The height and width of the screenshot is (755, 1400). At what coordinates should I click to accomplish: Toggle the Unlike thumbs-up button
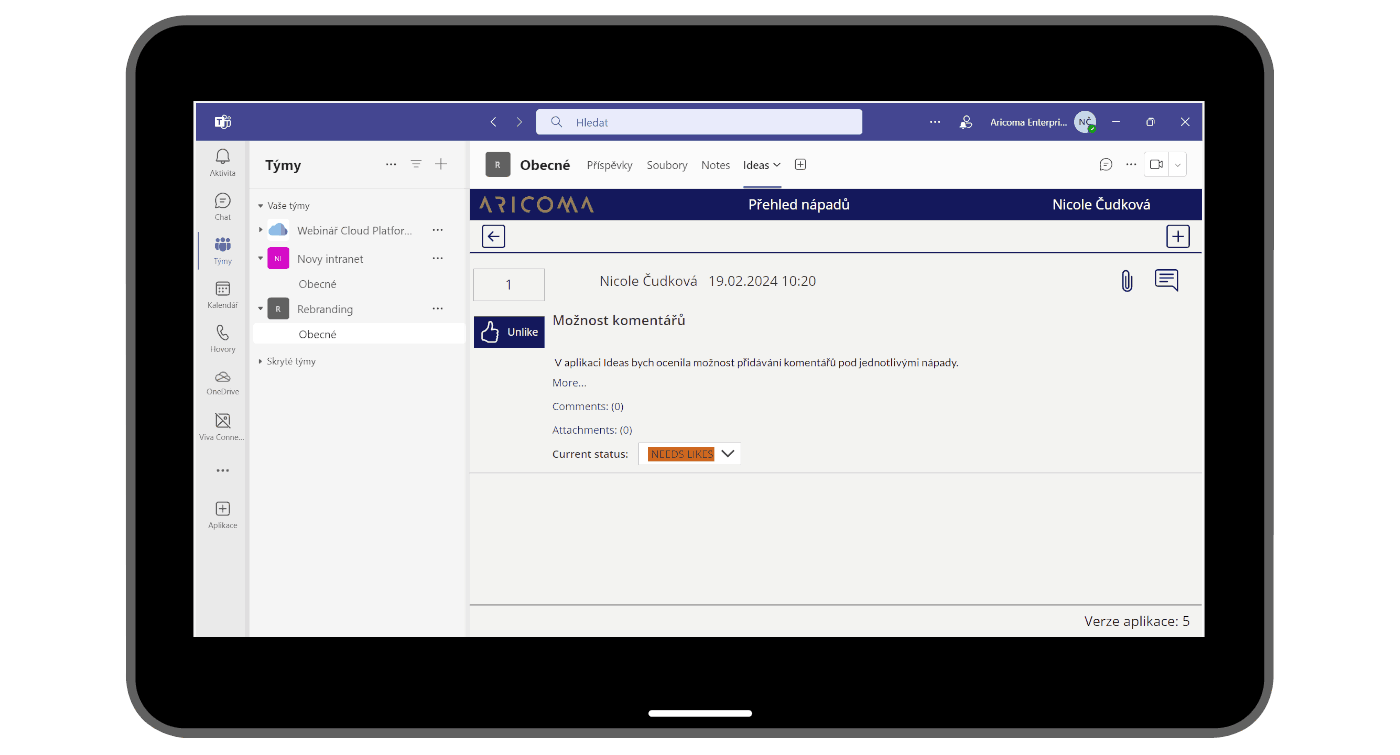509,332
